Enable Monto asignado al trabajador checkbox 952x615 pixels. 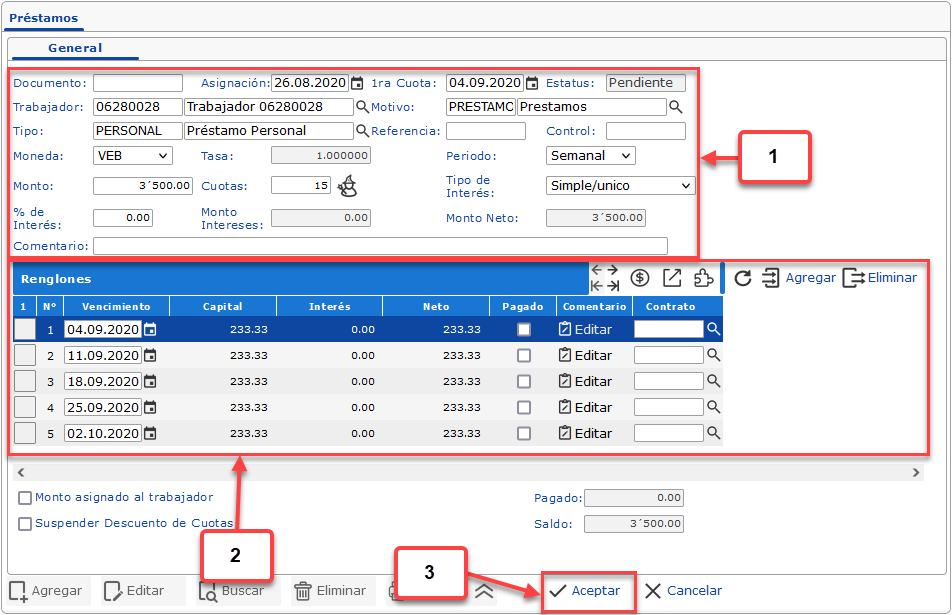tap(25, 498)
